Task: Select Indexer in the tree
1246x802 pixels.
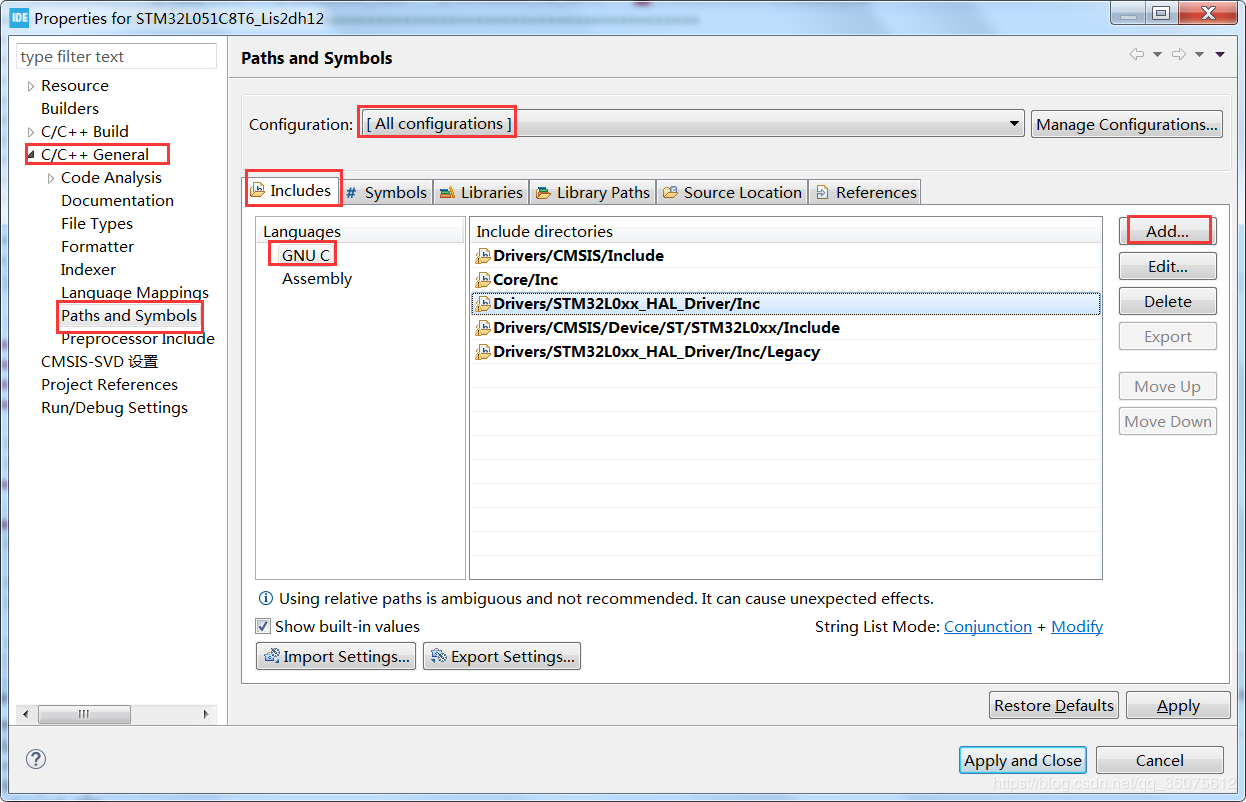Action: click(x=88, y=270)
